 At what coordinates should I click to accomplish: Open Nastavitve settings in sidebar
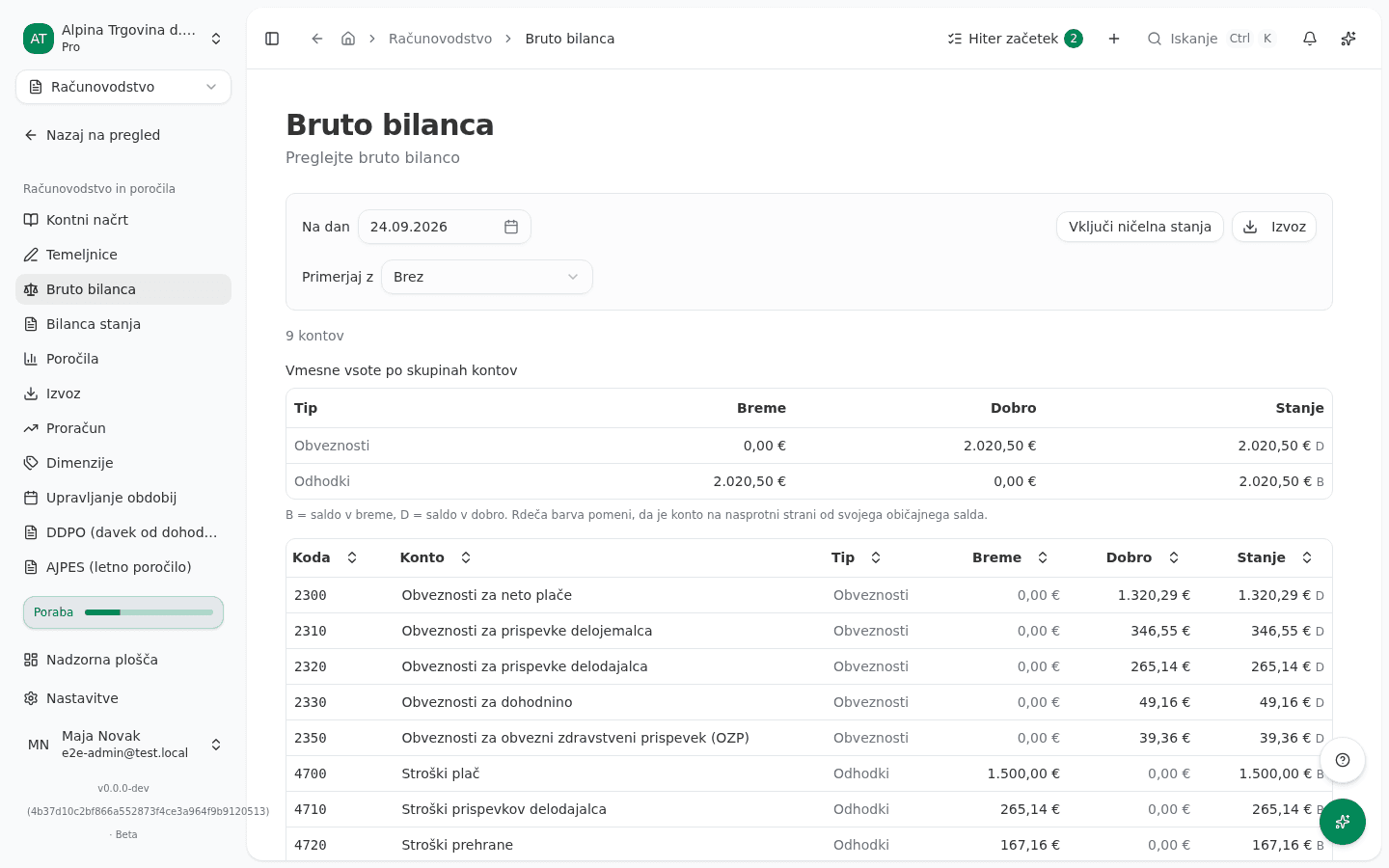(x=123, y=698)
